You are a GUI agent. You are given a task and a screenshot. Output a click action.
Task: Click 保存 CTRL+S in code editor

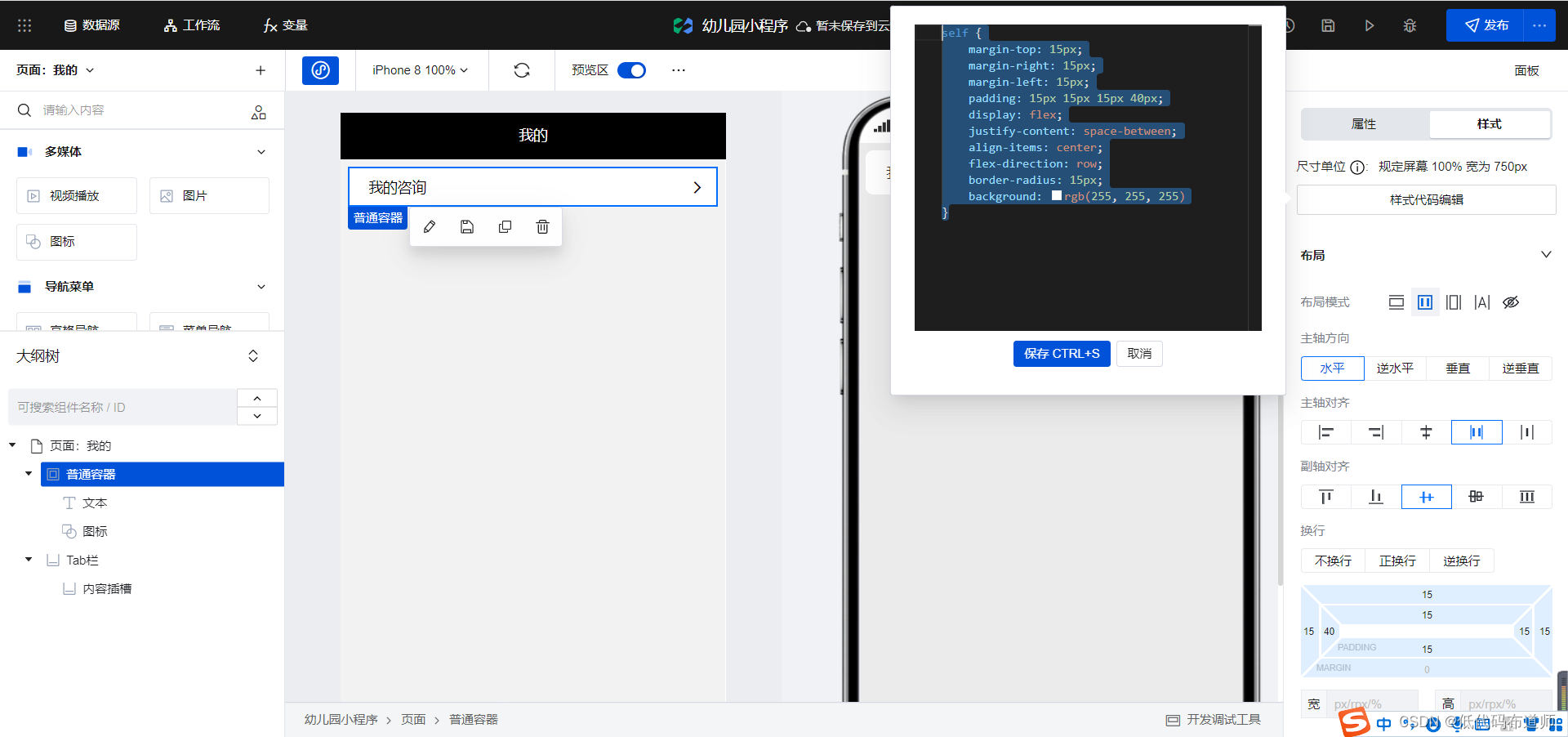1062,354
